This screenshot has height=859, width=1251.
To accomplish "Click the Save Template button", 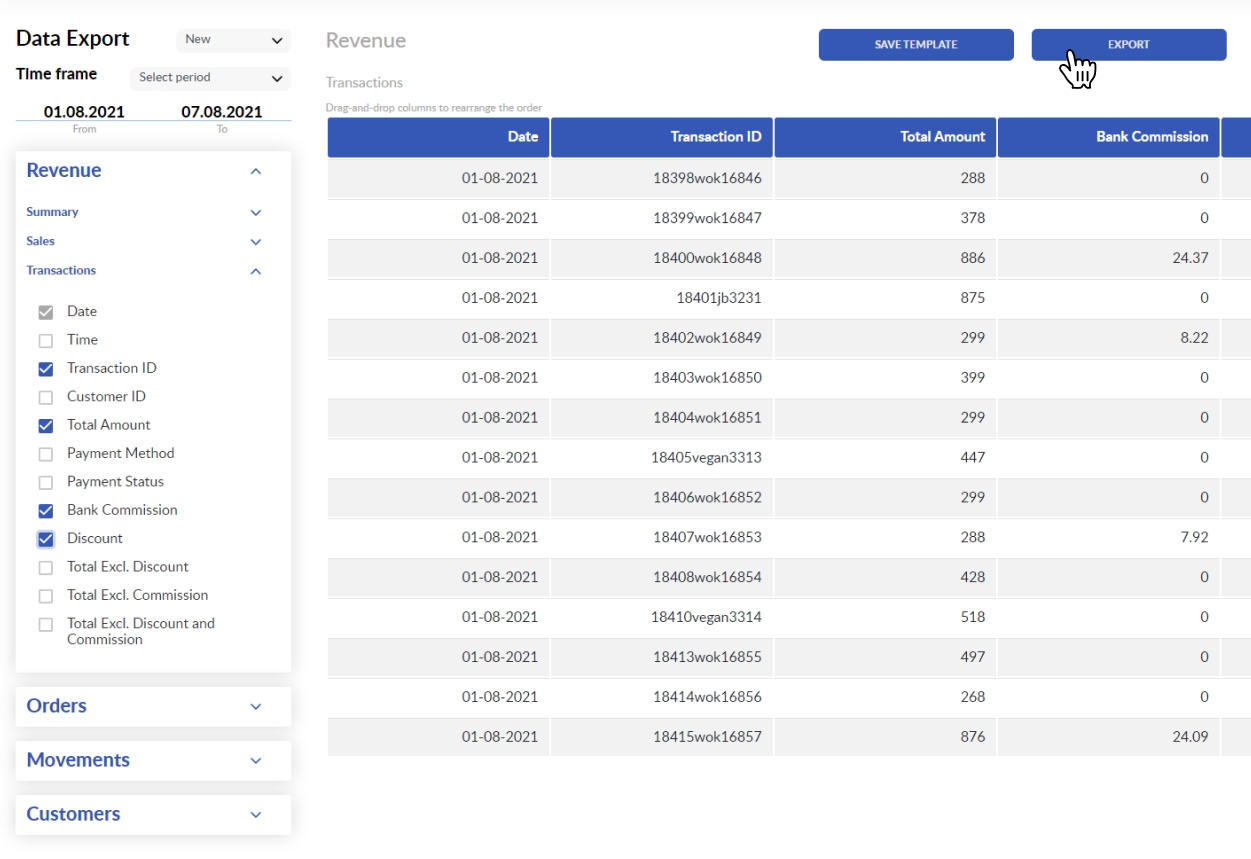I will tap(916, 45).
